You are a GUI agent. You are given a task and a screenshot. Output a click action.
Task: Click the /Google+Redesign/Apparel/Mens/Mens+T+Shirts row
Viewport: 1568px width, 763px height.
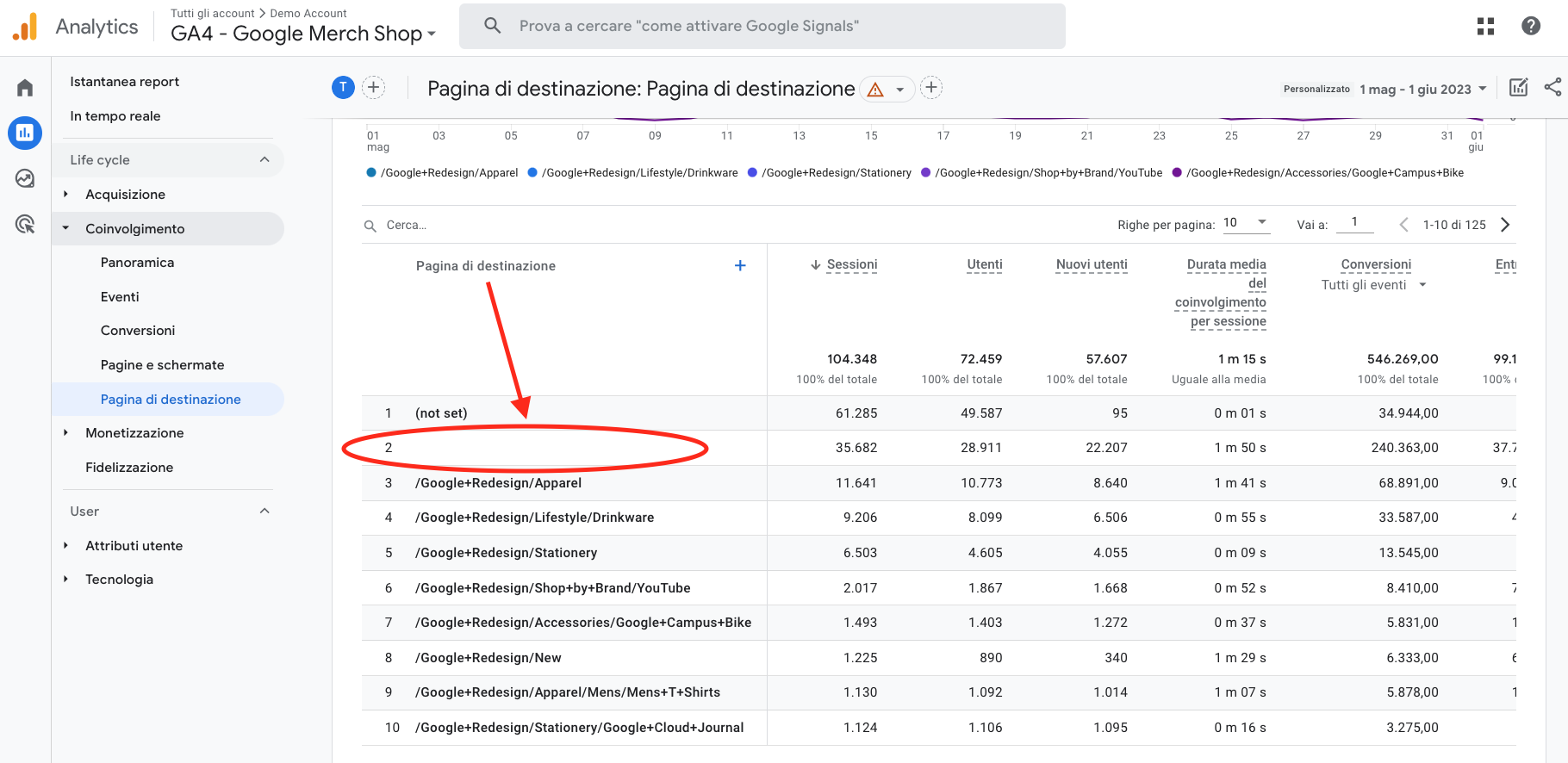(x=568, y=692)
